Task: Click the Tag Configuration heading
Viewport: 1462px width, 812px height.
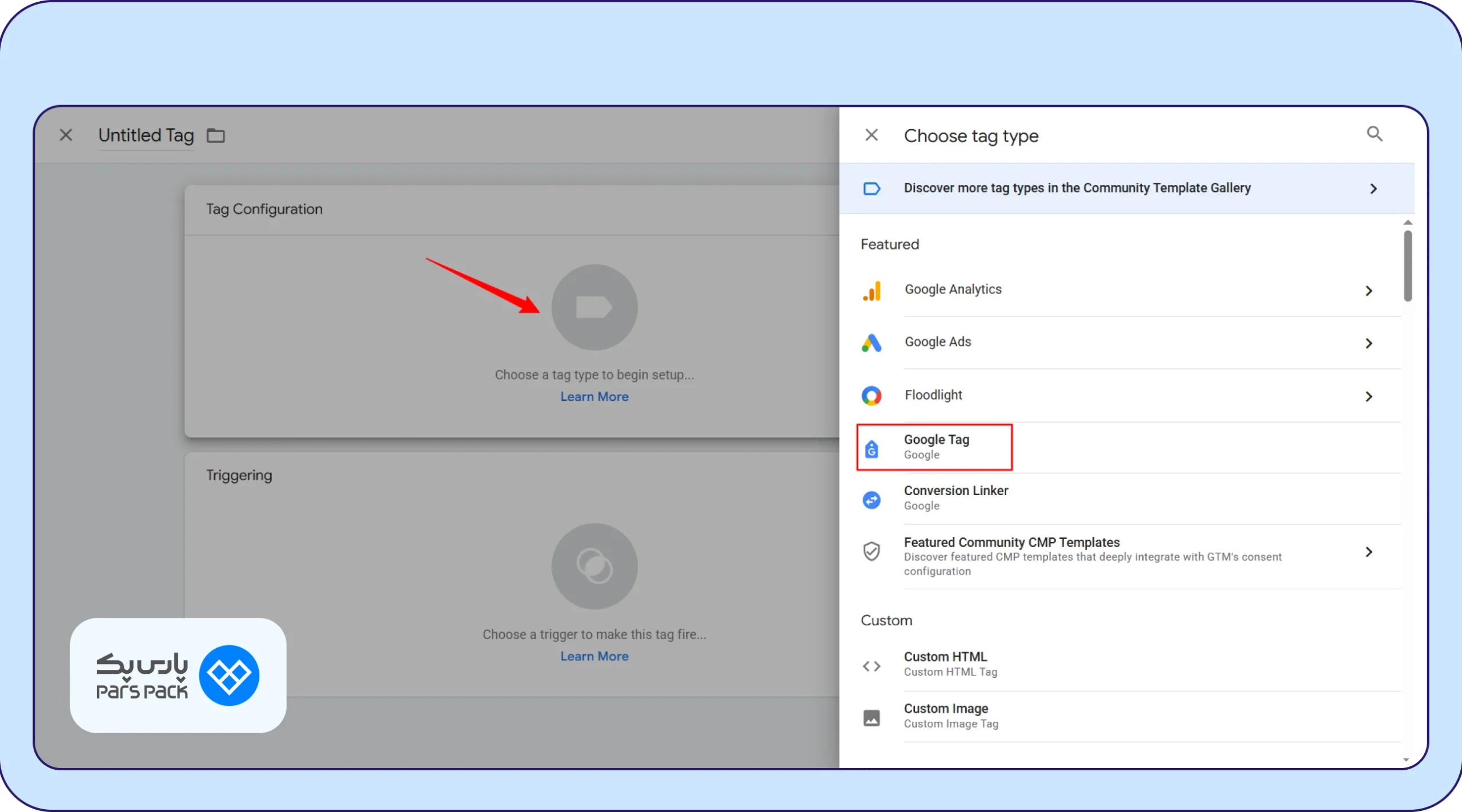Action: click(264, 209)
